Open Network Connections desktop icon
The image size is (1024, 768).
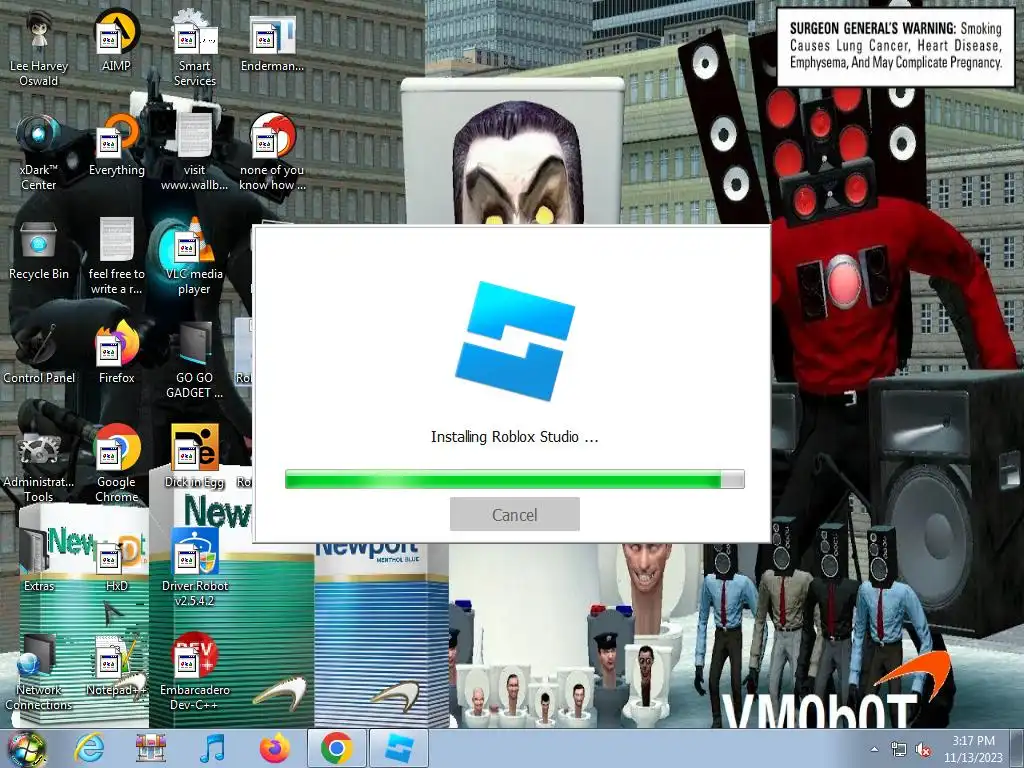pyautogui.click(x=39, y=671)
